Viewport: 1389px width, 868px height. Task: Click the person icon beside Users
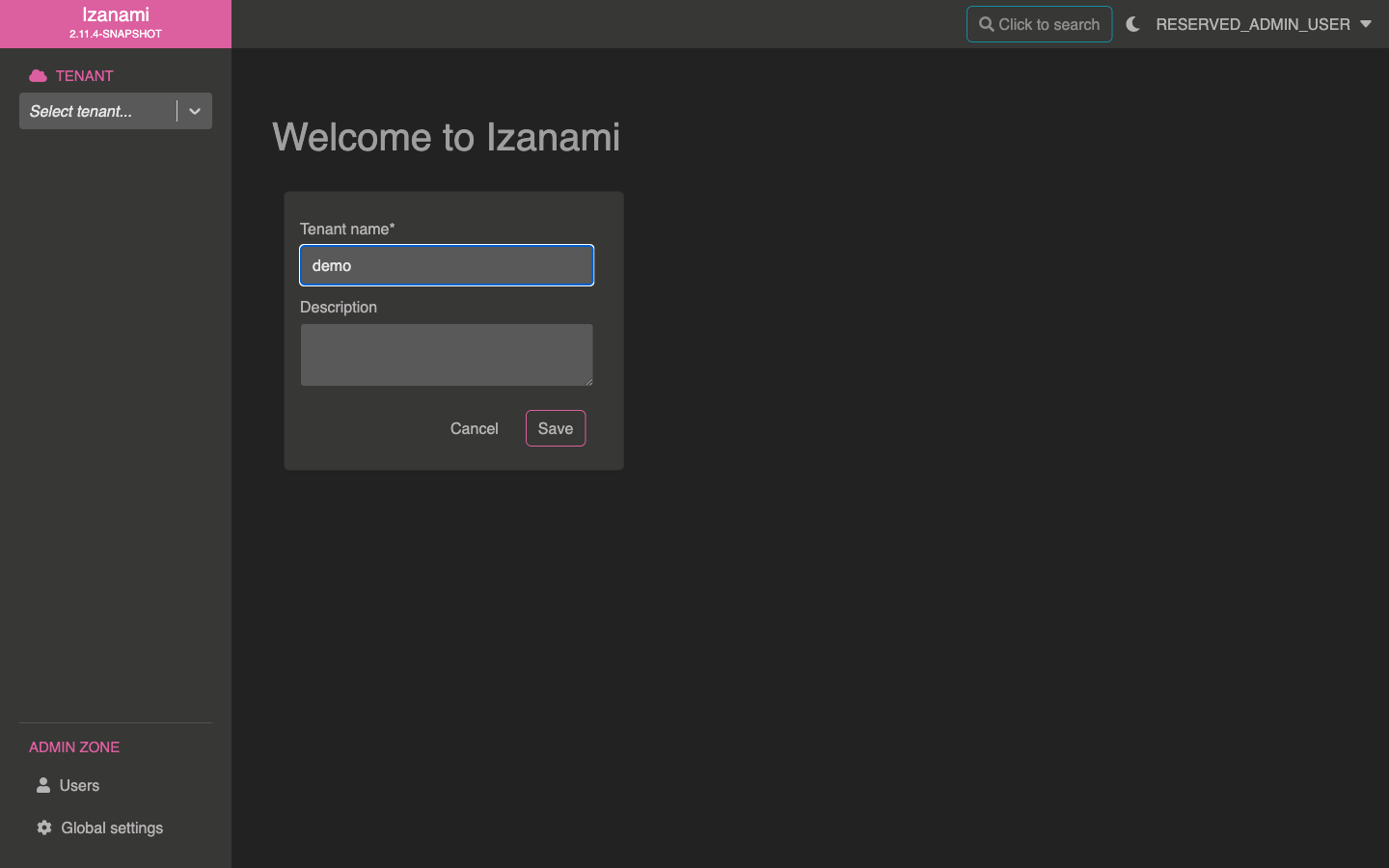(x=43, y=785)
